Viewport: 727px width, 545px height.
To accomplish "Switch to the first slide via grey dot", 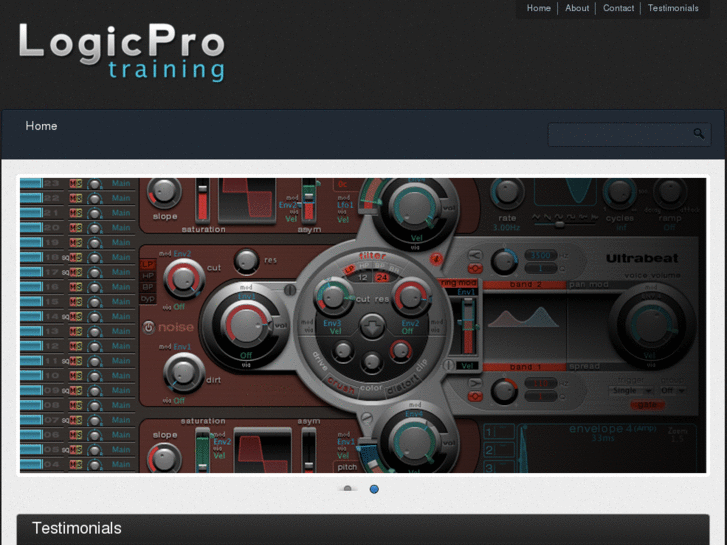I will tap(348, 489).
